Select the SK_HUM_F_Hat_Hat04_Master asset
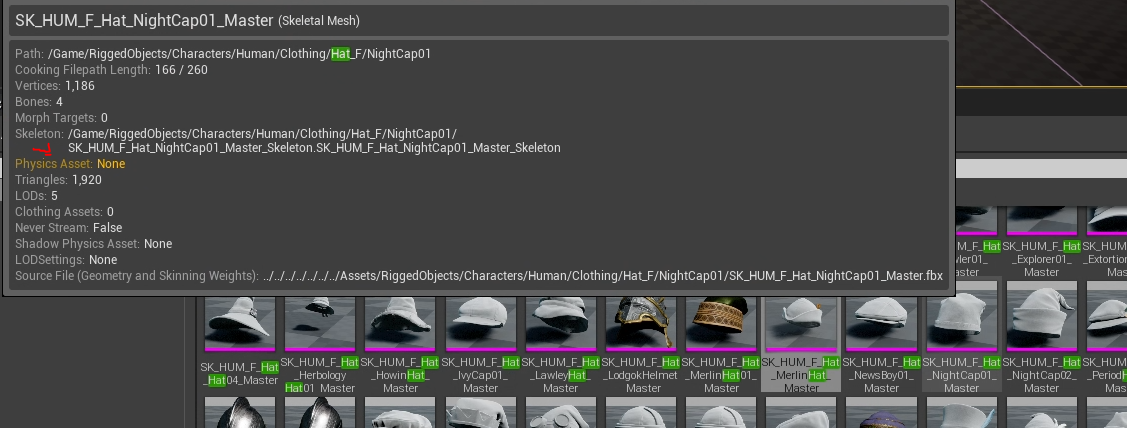 239,344
